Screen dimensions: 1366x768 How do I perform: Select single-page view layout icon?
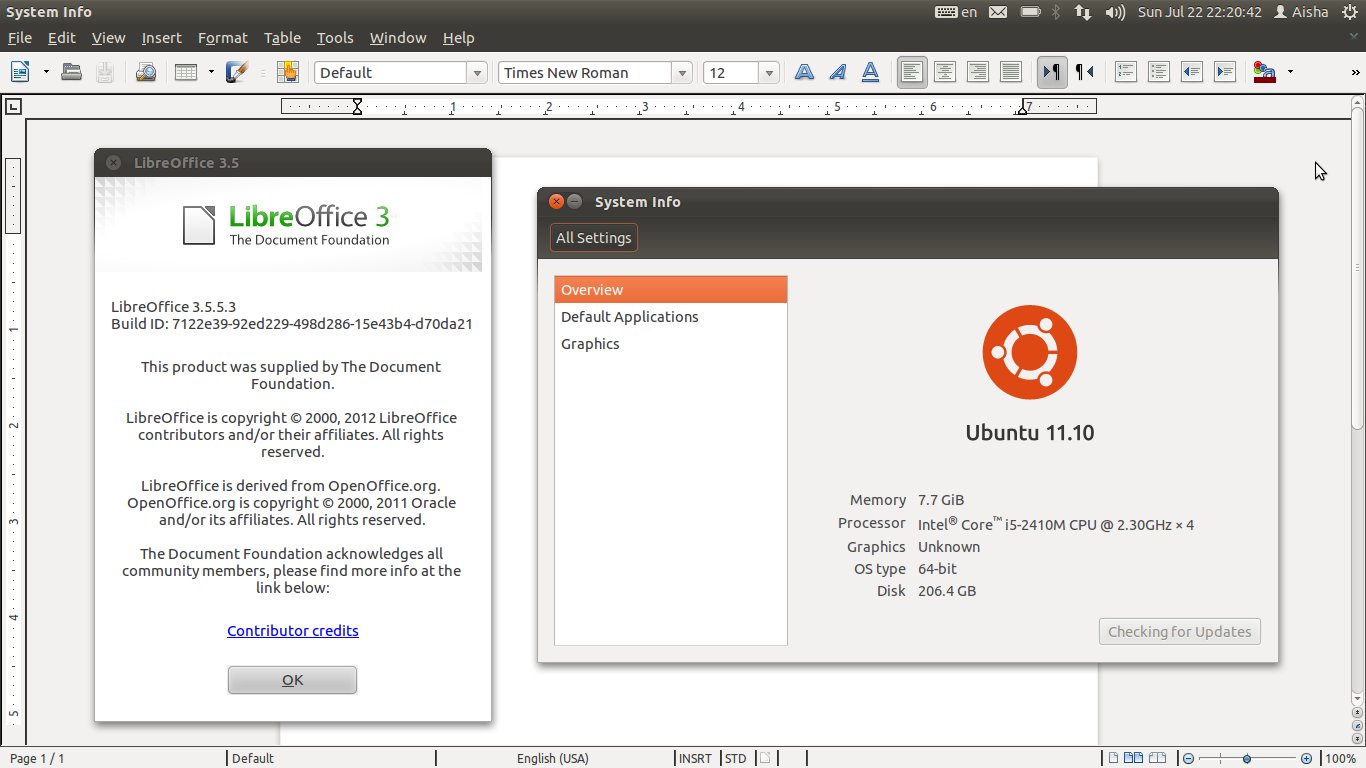(x=1114, y=758)
